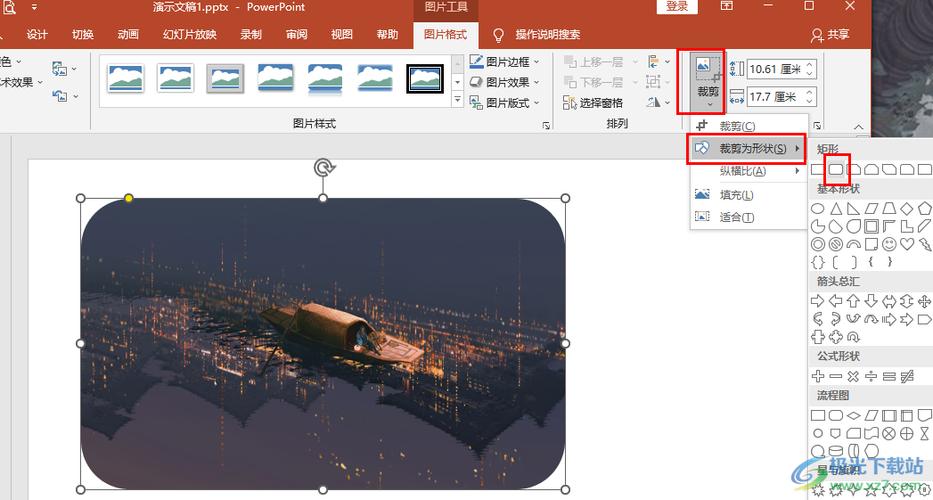933x500 pixels.
Task: Click the Sign in (登录) button
Action: pos(677,7)
